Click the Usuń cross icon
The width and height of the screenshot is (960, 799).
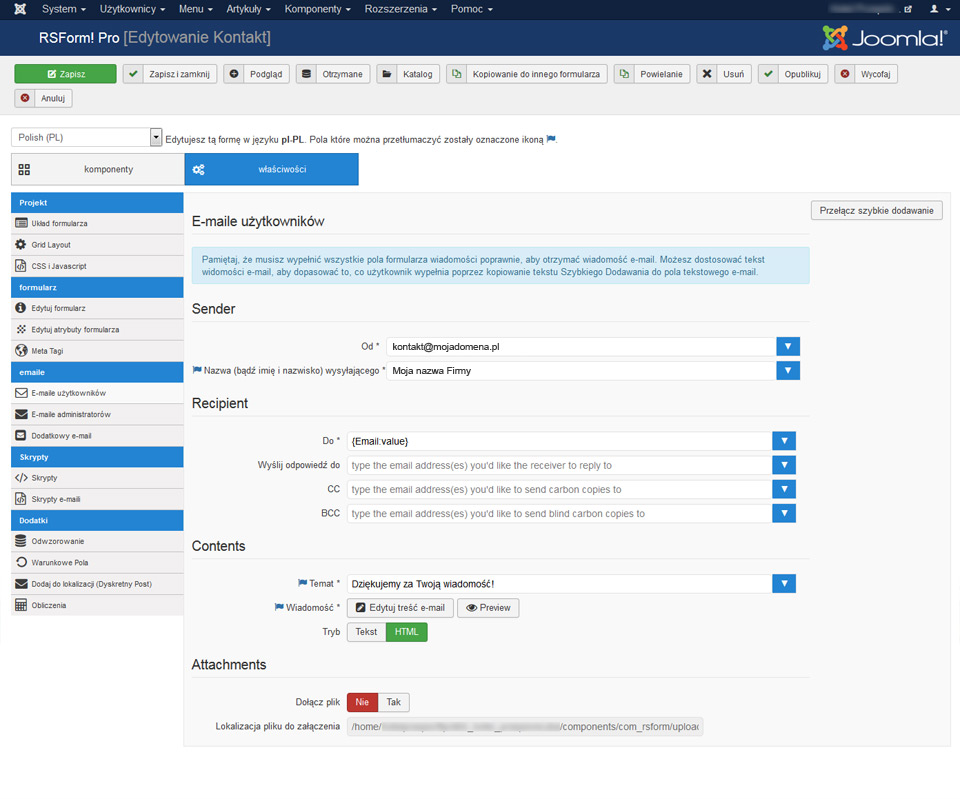[x=707, y=74]
